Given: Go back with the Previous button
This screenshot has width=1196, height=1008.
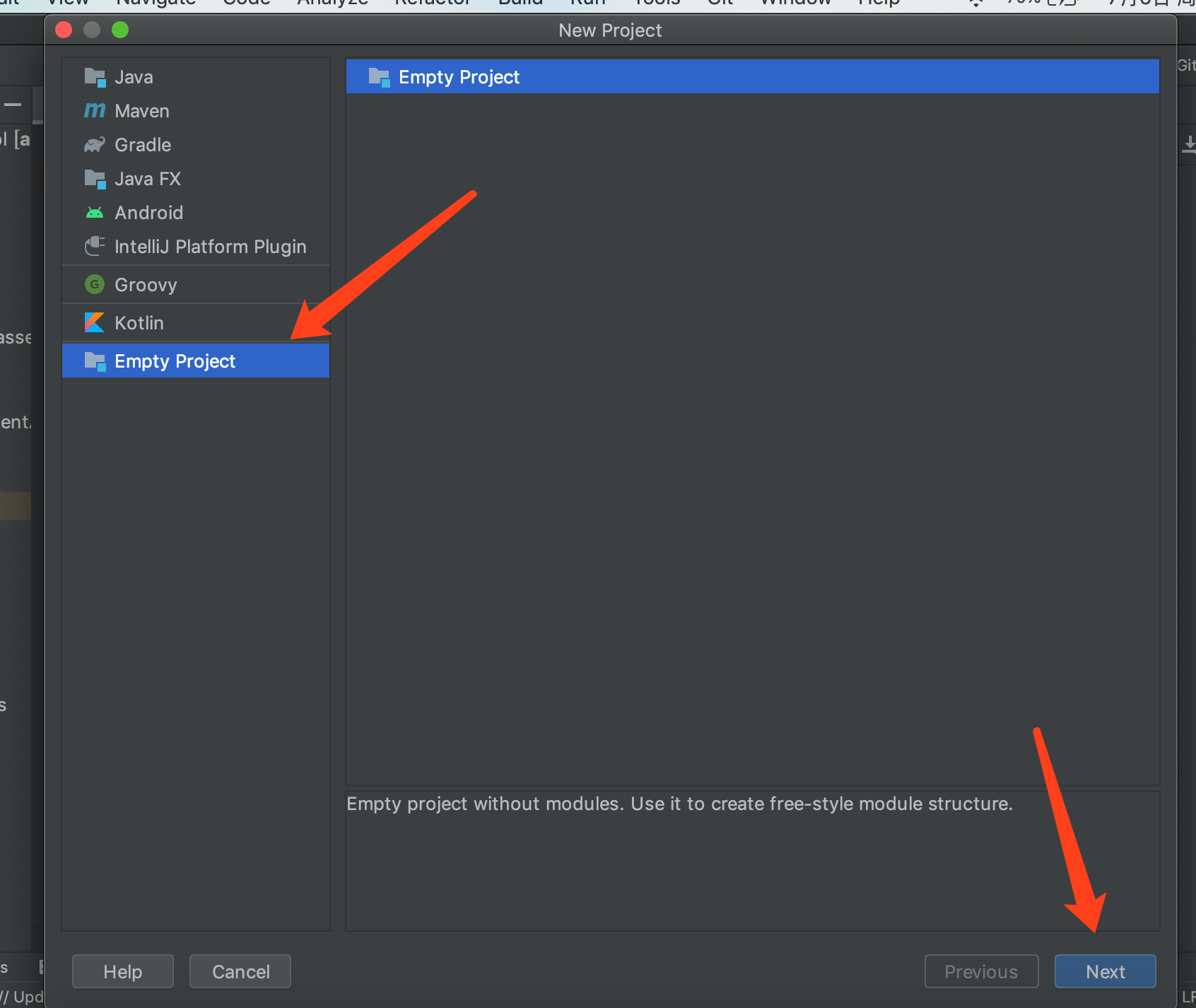Looking at the screenshot, I should [981, 971].
